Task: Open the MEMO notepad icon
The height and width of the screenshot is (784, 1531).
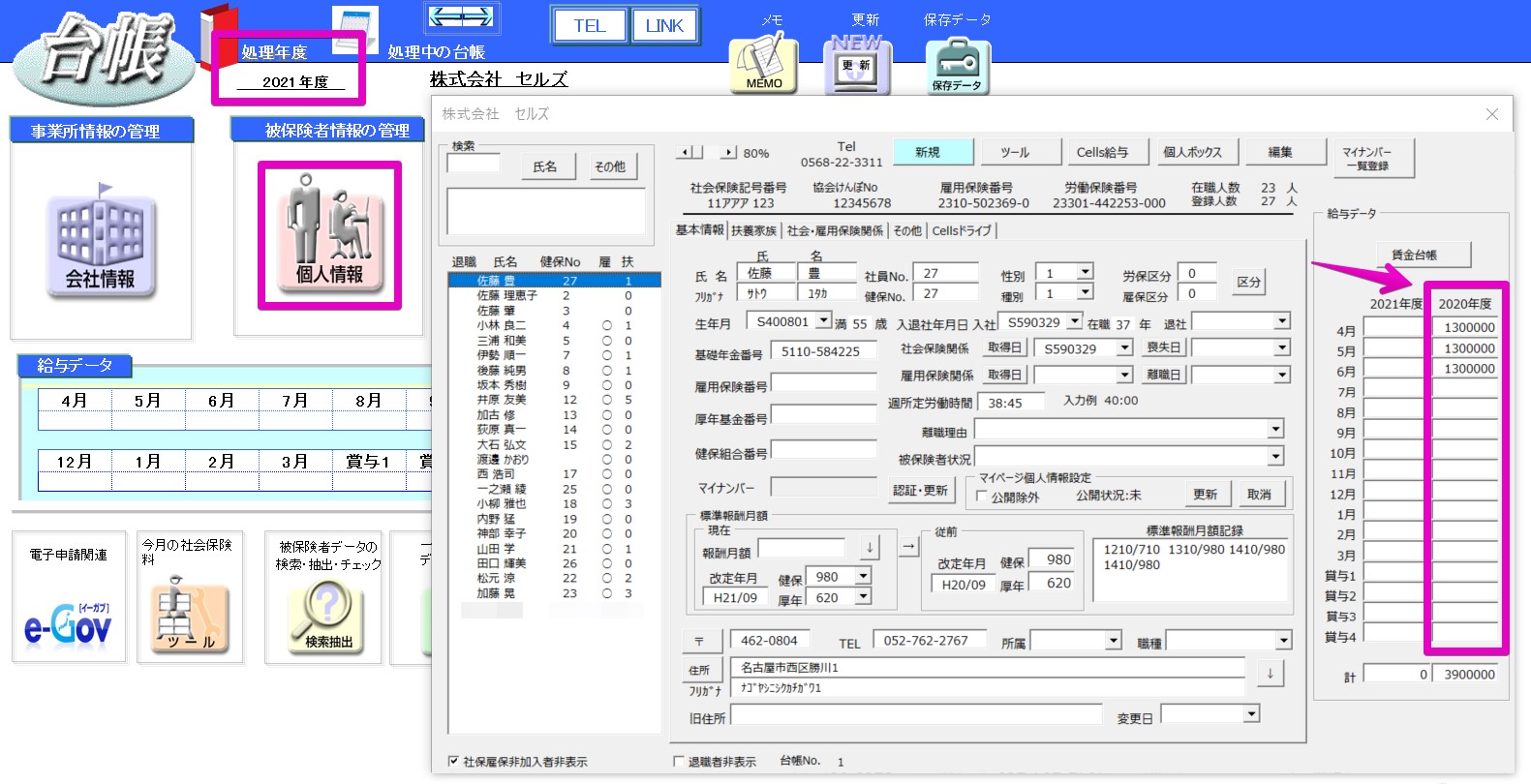Action: pos(763,64)
